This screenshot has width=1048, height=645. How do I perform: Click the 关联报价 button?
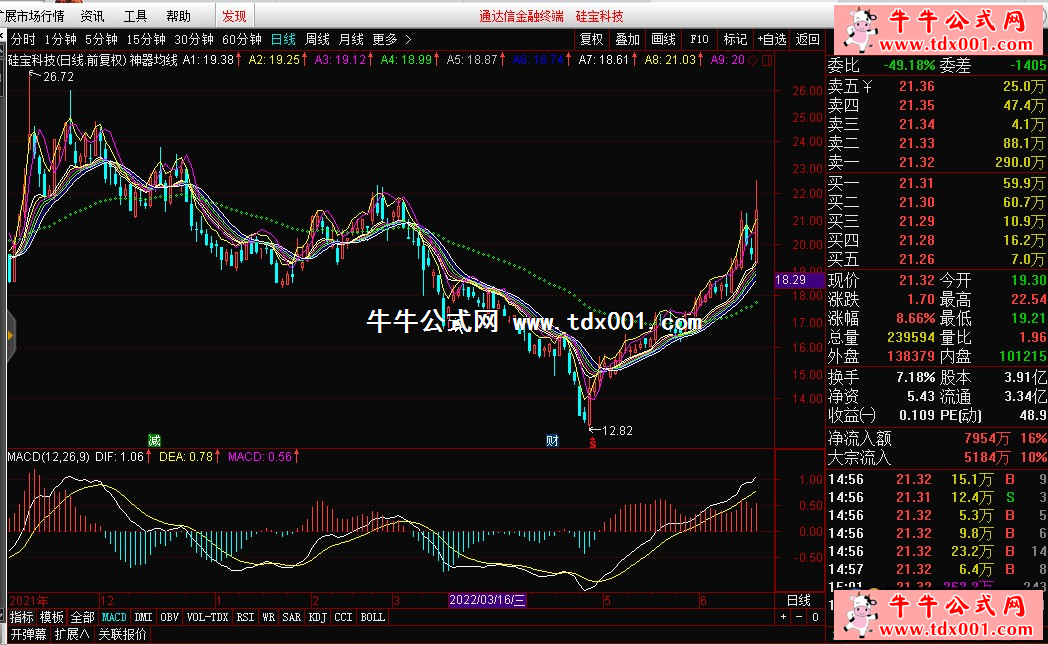click(x=122, y=634)
